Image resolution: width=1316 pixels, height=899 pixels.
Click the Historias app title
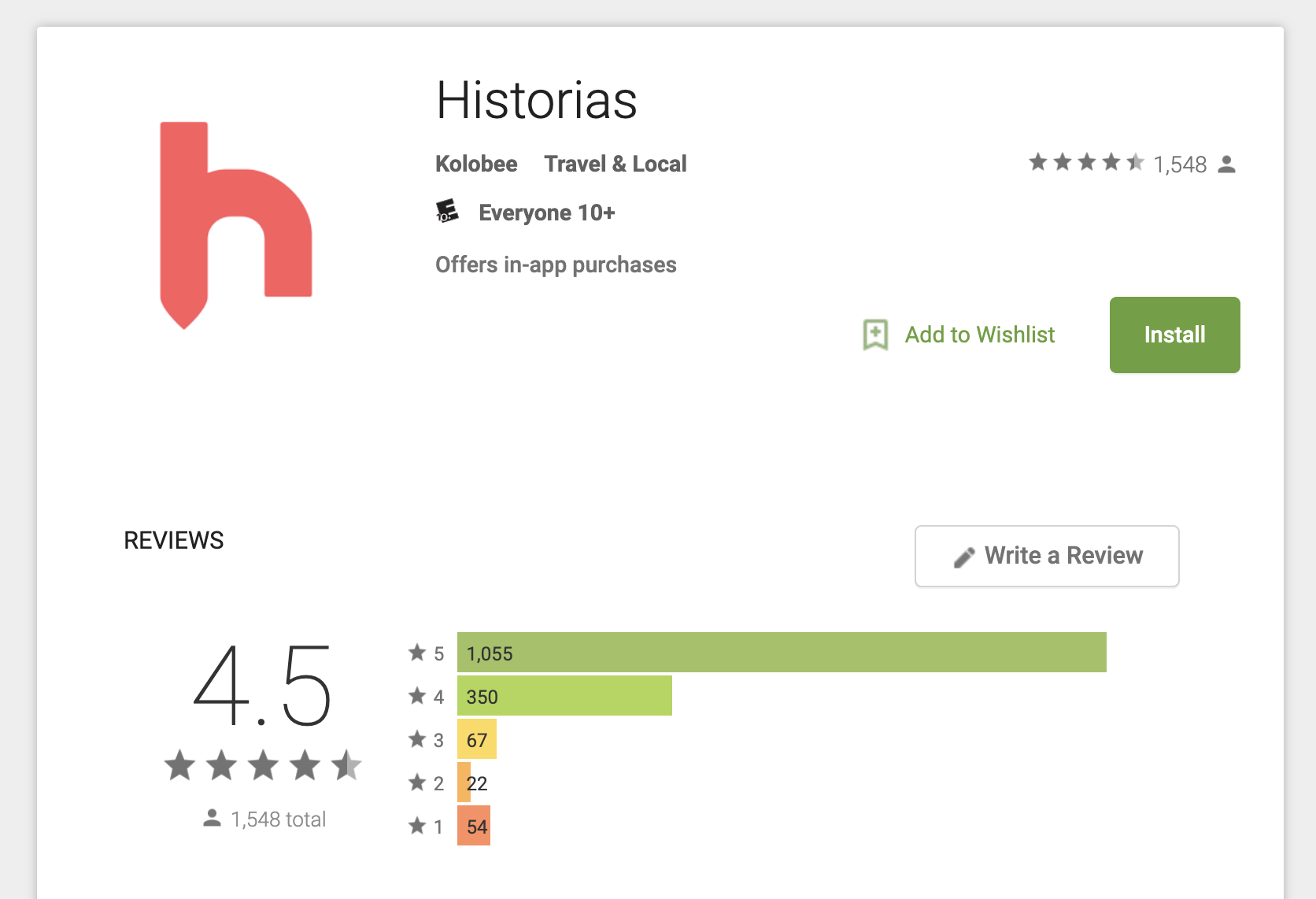point(537,101)
